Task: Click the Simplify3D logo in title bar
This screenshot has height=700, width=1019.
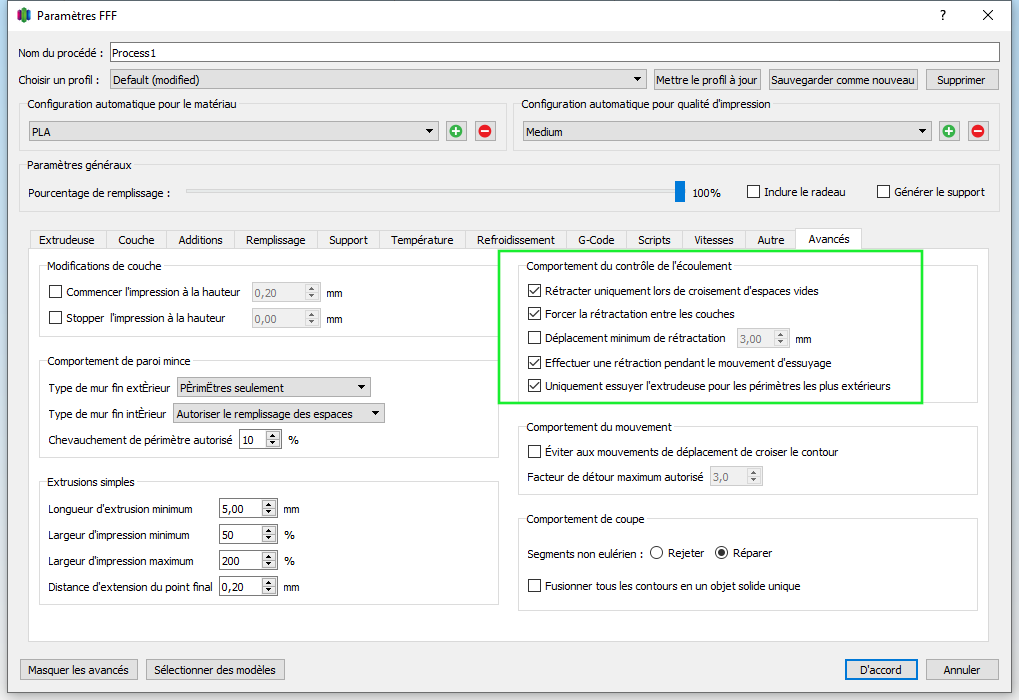Action: (24, 15)
